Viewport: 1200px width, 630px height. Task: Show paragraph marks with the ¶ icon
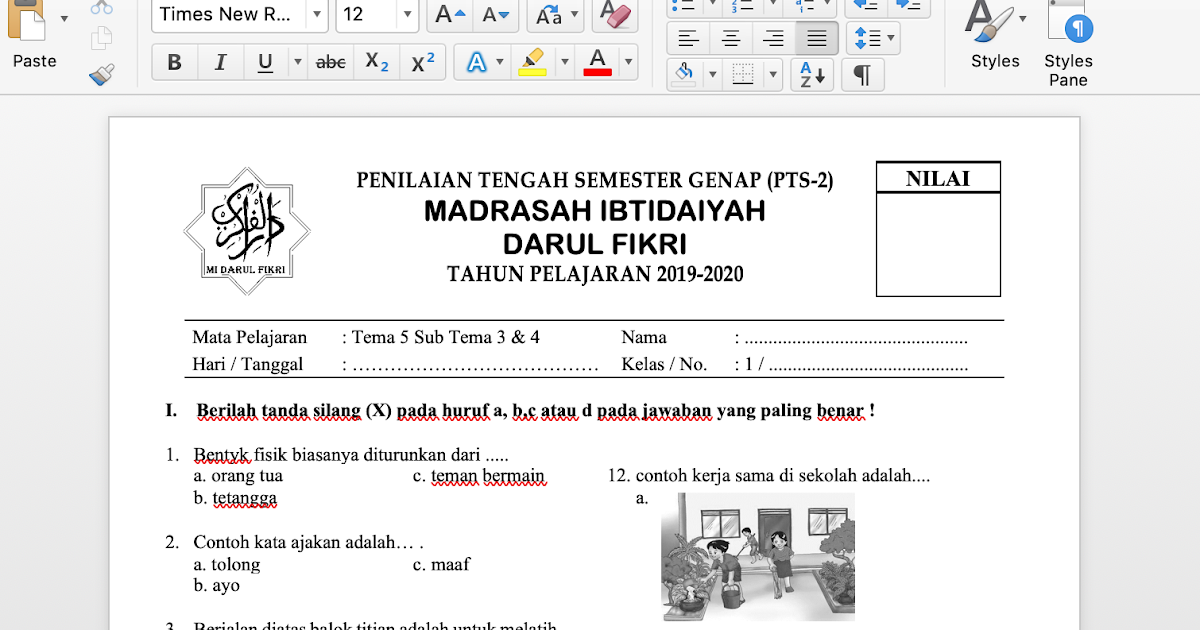click(861, 74)
